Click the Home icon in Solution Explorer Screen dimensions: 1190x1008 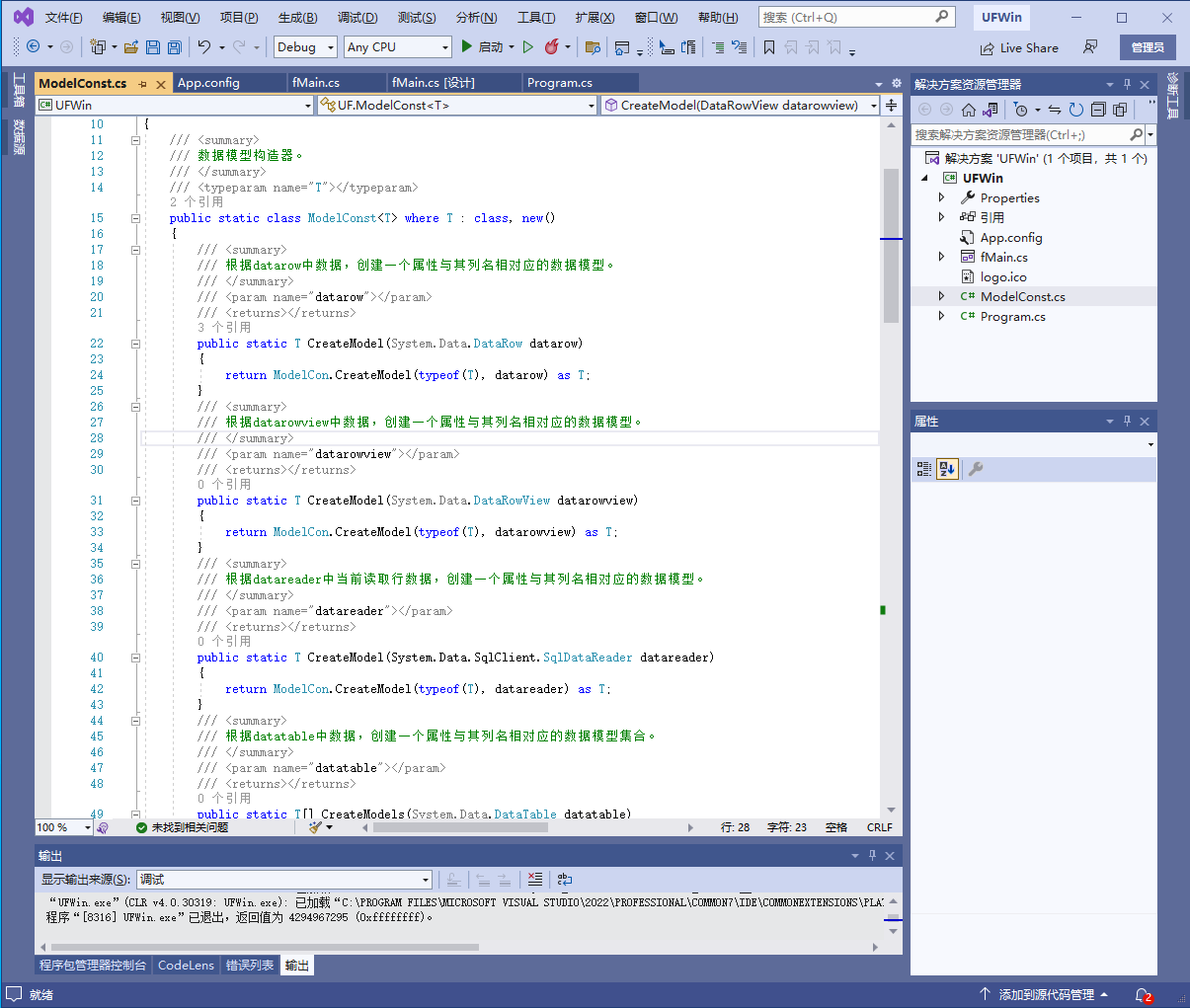pos(969,110)
